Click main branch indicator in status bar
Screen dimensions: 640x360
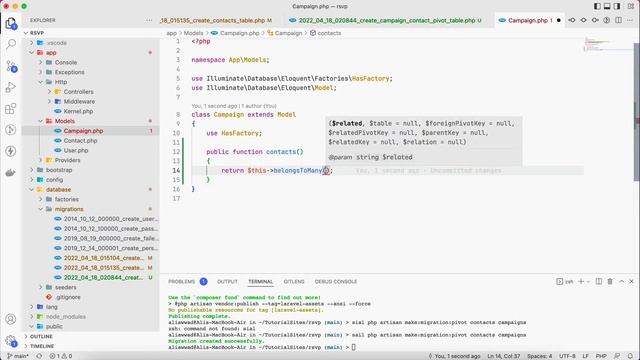[18, 356]
